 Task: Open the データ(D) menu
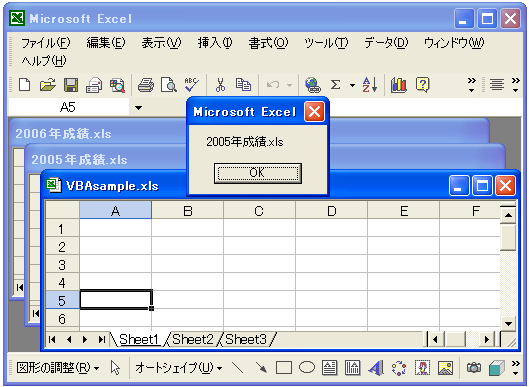[386, 43]
